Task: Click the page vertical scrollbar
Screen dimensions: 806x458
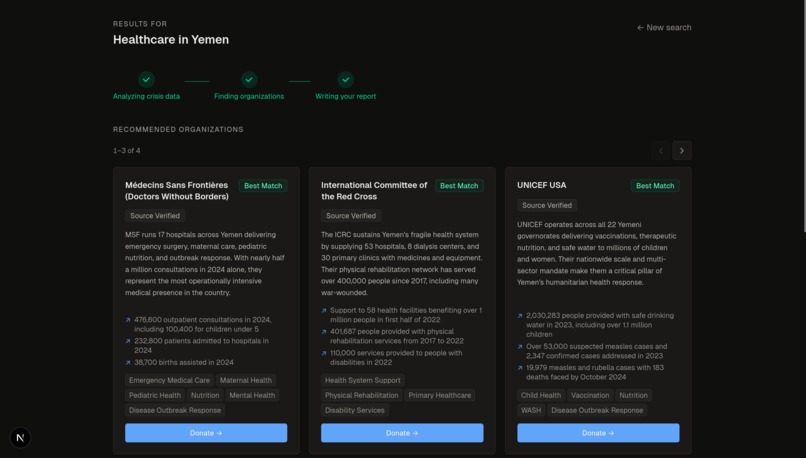Action: click(804, 116)
